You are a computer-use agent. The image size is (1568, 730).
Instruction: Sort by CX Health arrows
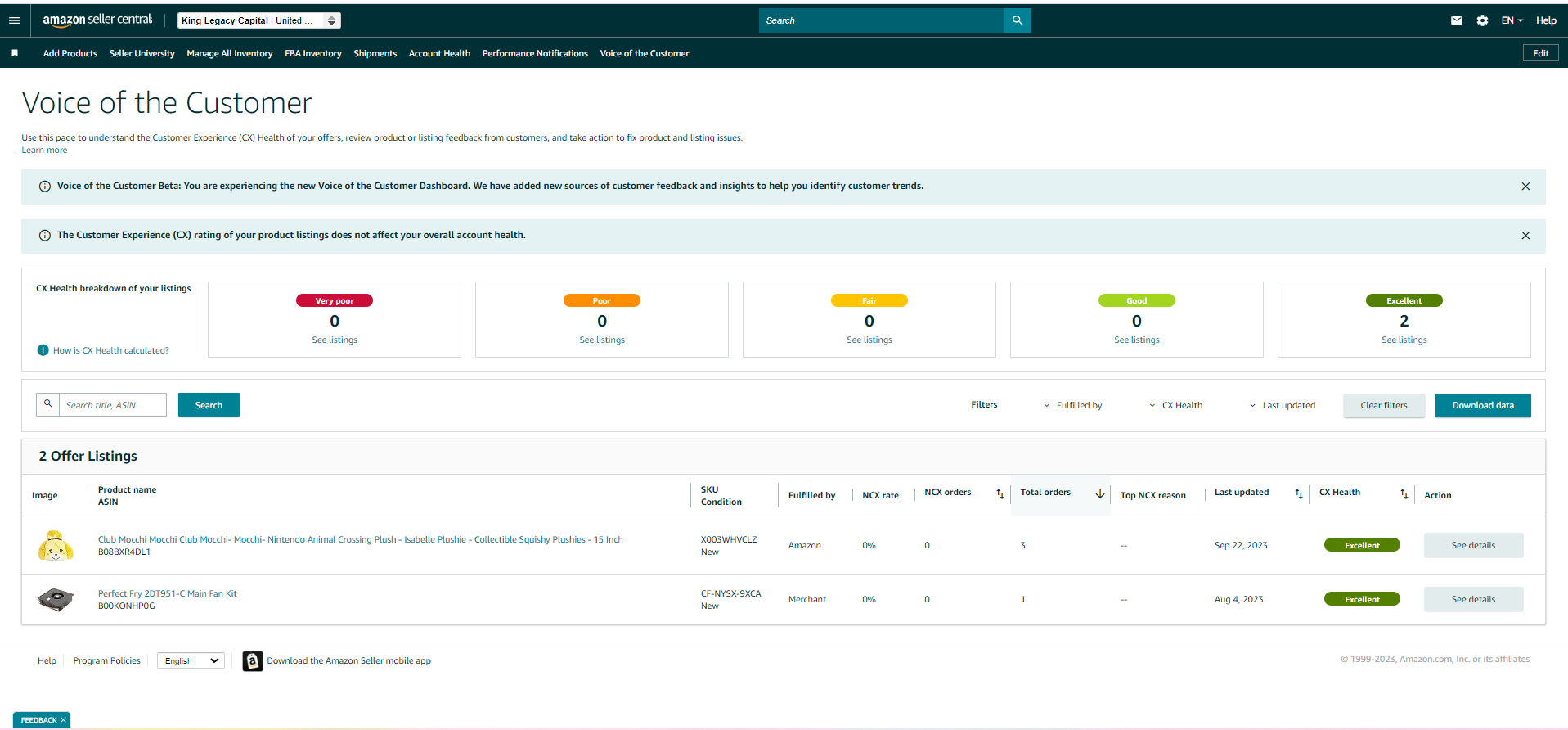[x=1404, y=493]
